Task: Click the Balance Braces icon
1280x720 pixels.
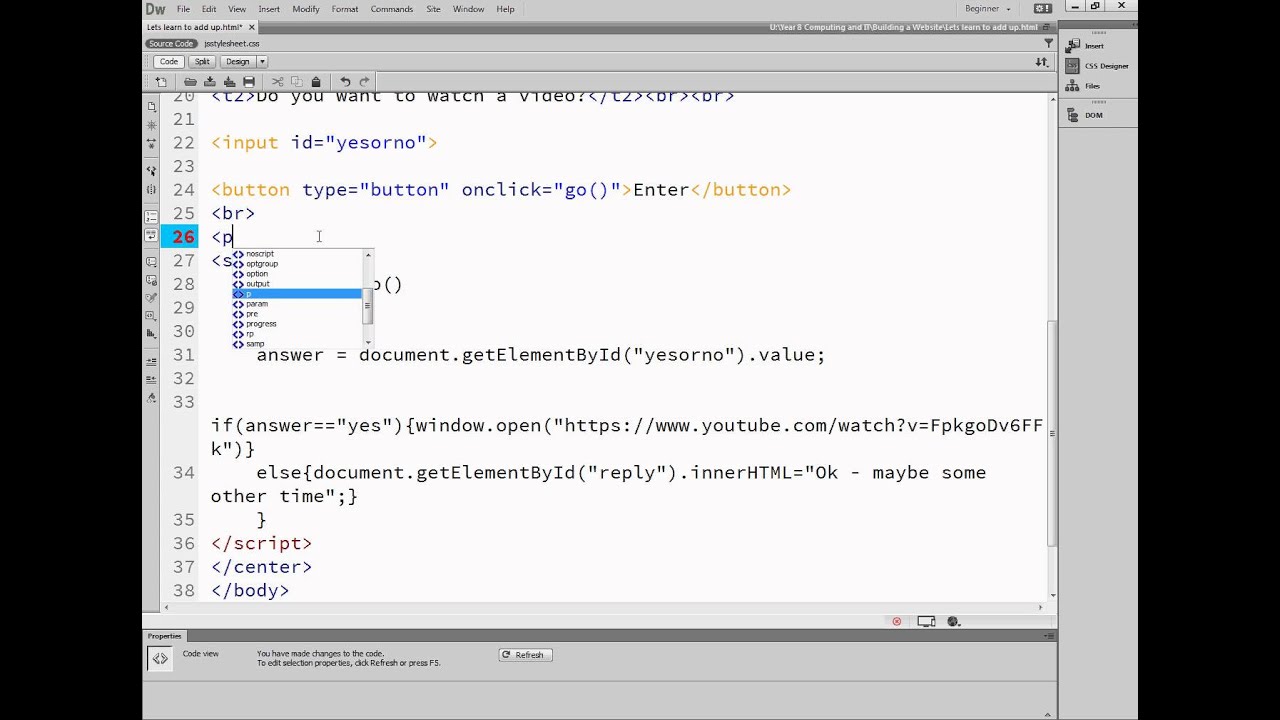Action: click(x=151, y=189)
